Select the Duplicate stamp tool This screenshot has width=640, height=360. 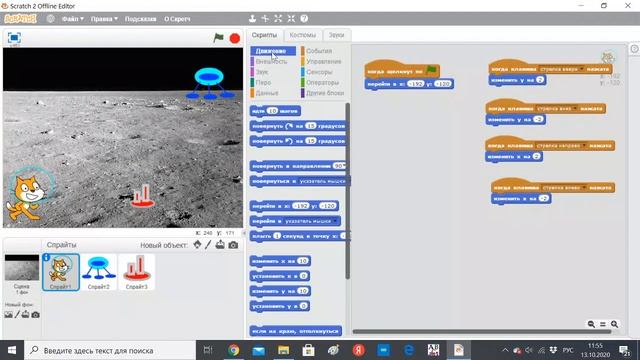252,18
